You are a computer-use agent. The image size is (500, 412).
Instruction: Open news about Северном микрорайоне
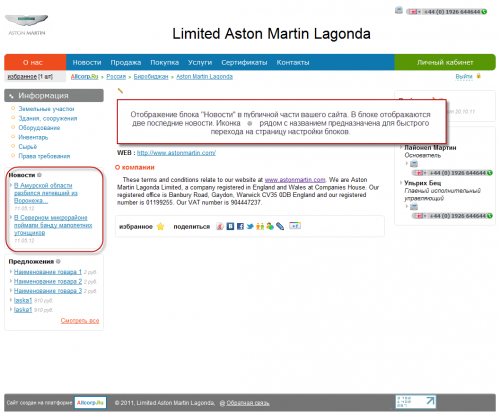coord(53,225)
